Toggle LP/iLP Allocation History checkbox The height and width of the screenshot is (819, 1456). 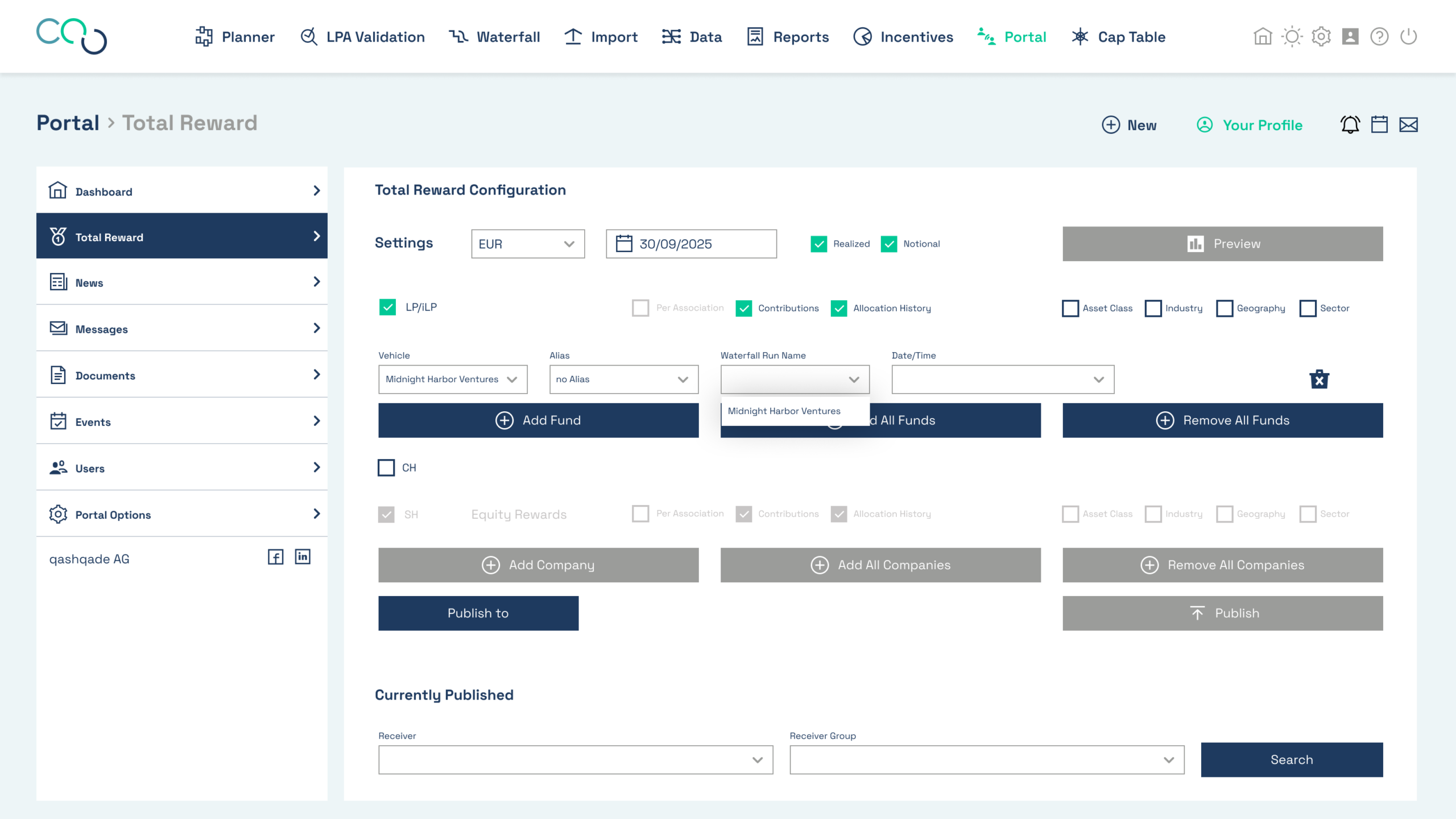pyautogui.click(x=838, y=308)
